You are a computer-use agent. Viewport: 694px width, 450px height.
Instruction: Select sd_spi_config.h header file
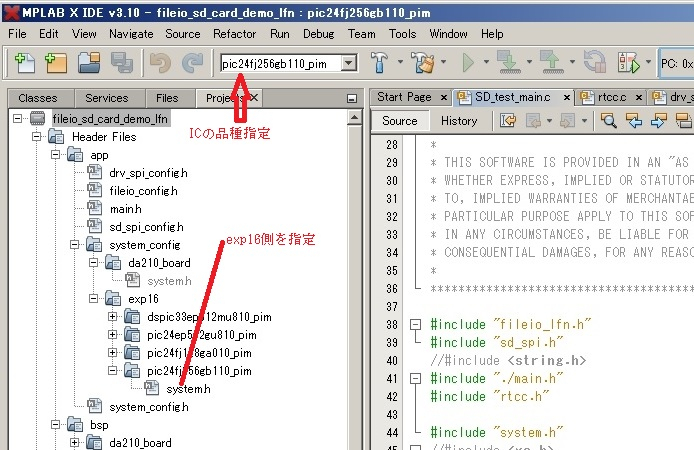coord(146,227)
